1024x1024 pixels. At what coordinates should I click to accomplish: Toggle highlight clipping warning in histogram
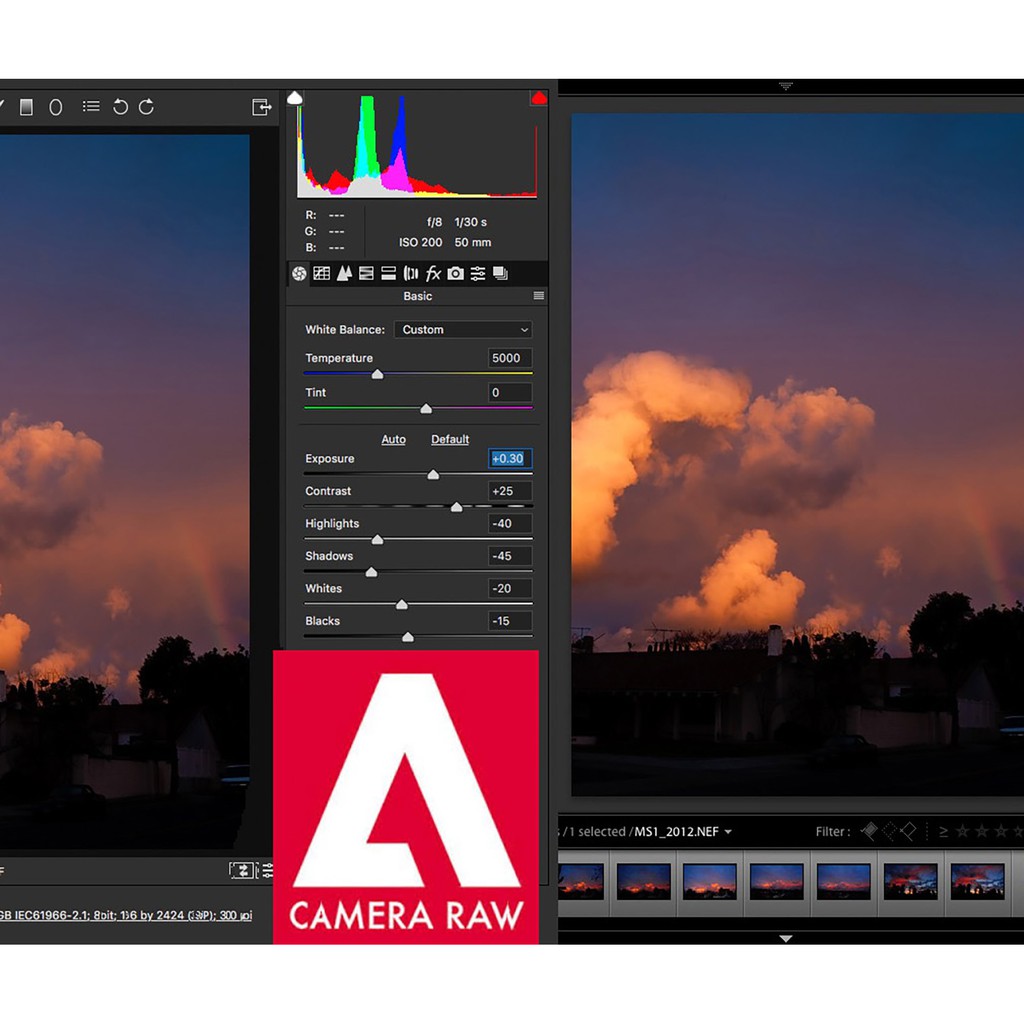[539, 98]
